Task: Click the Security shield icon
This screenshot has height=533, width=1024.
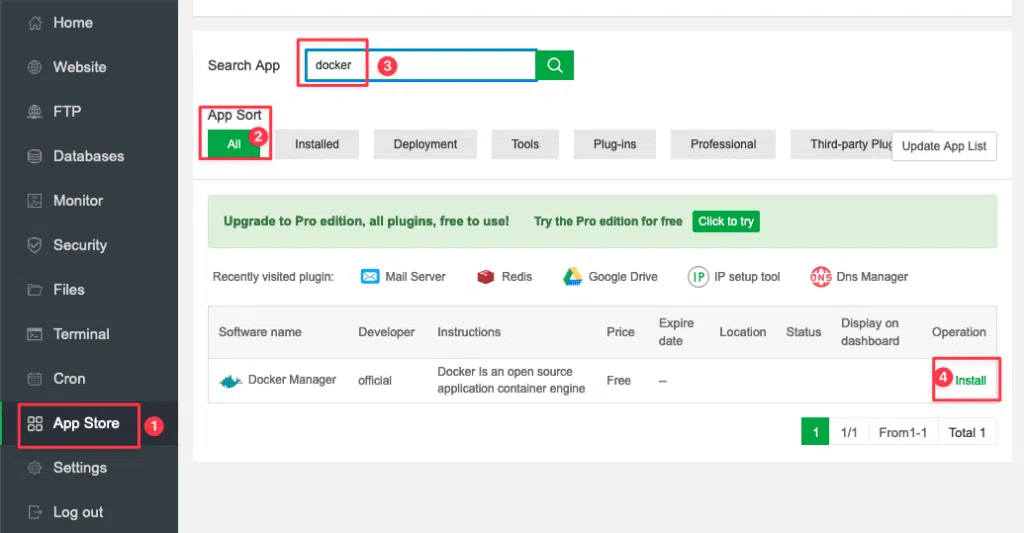Action: (x=35, y=245)
